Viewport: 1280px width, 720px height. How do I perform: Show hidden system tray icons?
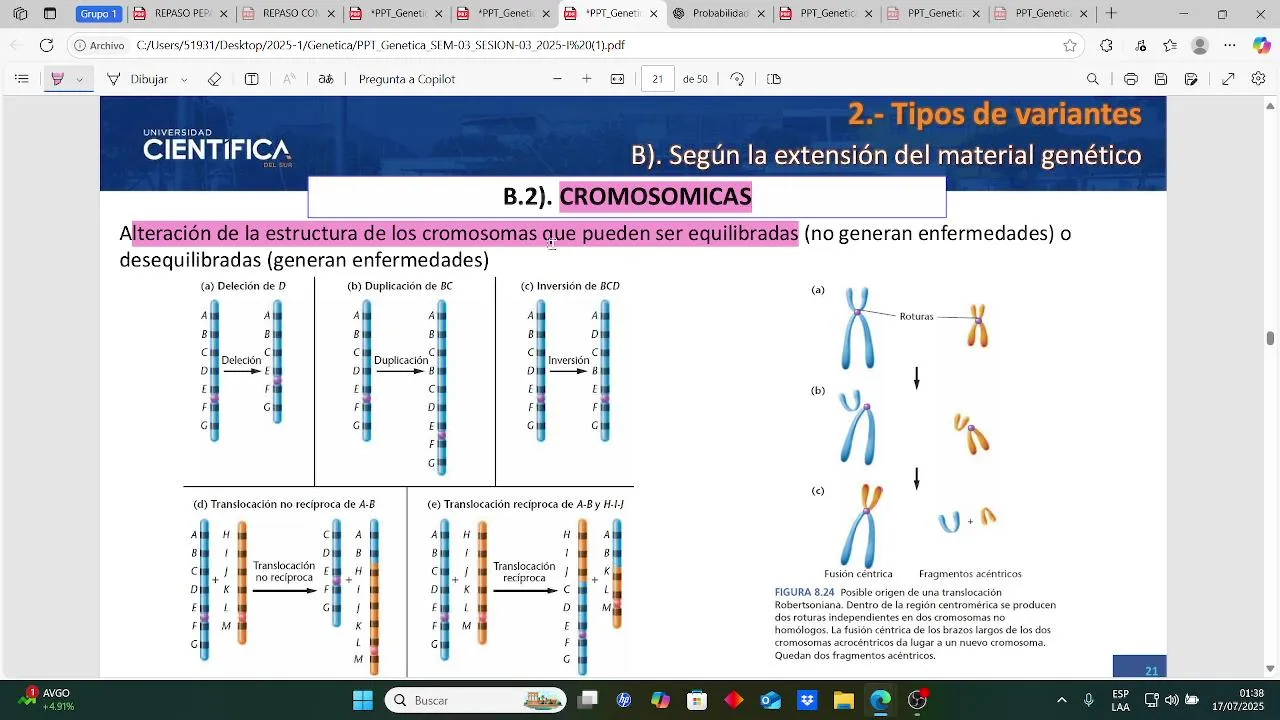1062,700
